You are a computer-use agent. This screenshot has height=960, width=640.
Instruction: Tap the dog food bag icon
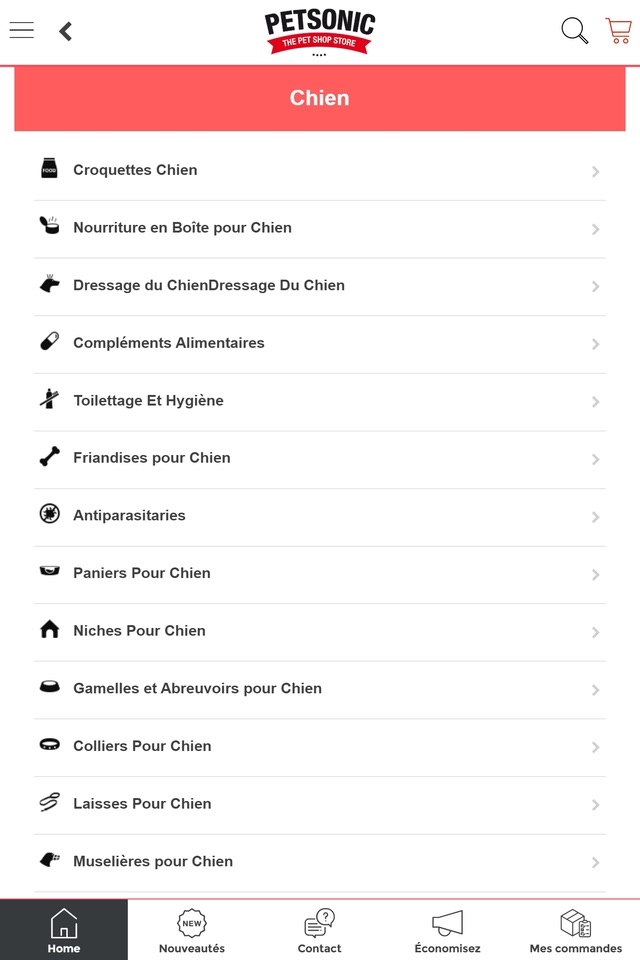[49, 169]
